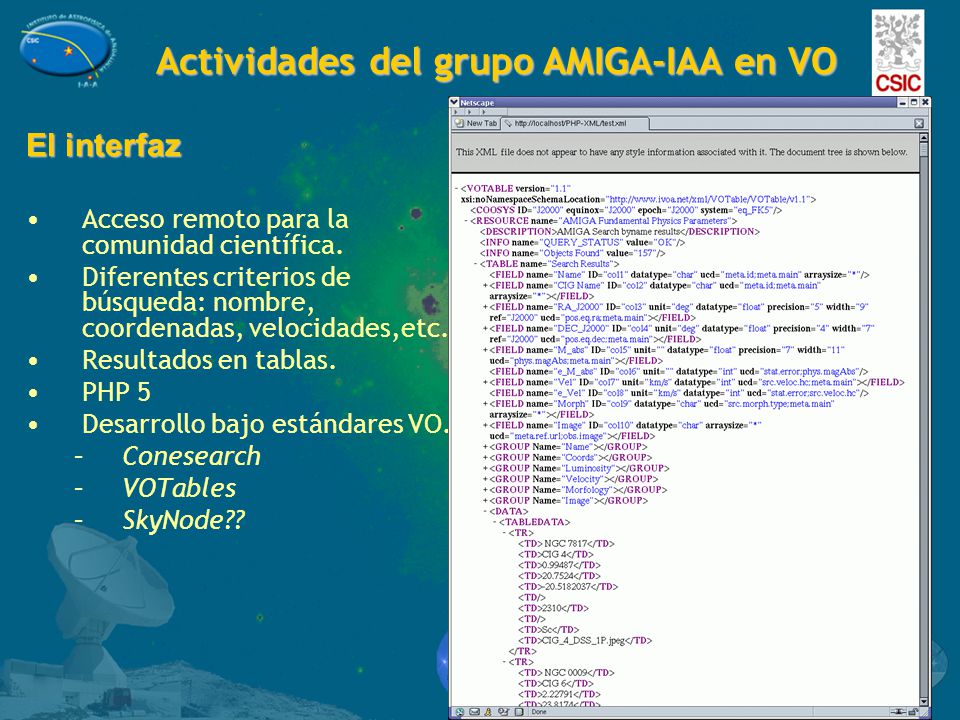
Task: Click the scrollbar up arrow in Netscape
Action: (x=924, y=138)
